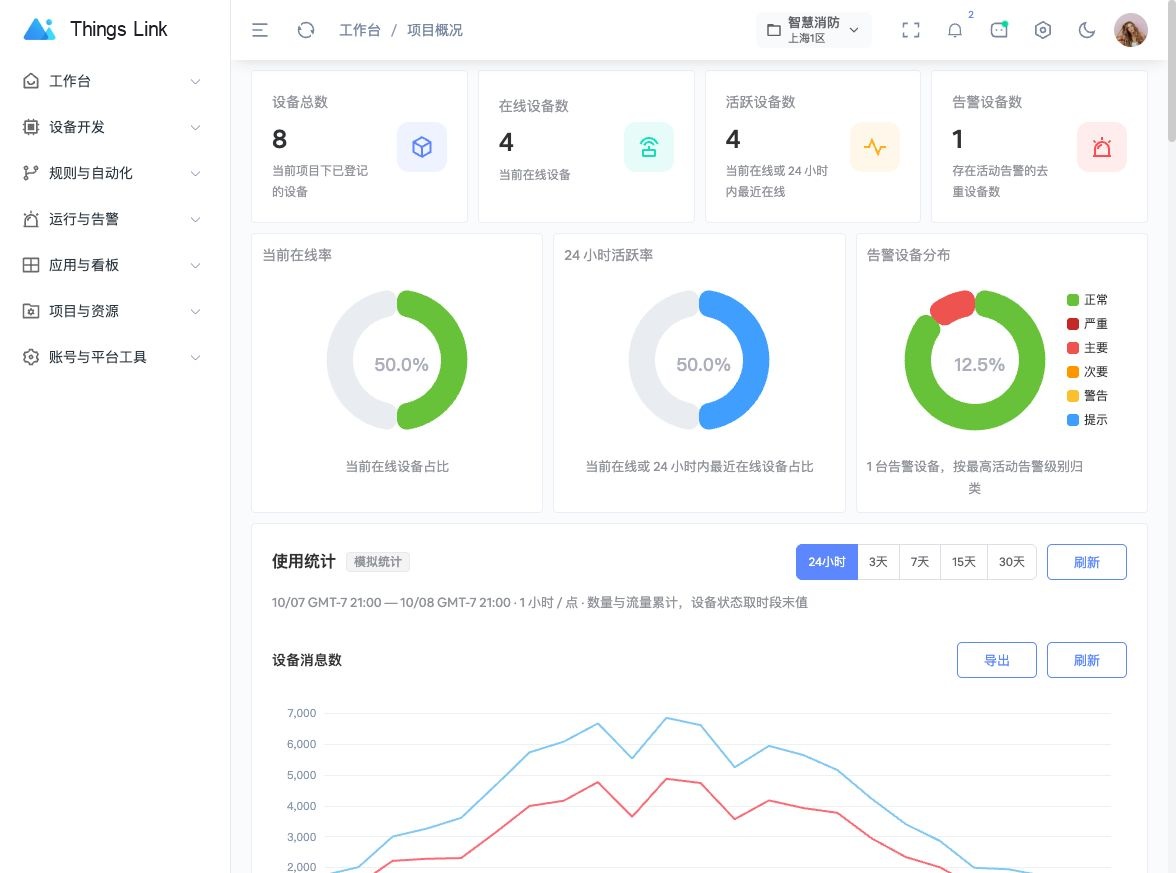
Task: Click the 账号与平台工具 gear icon
Action: click(31, 357)
